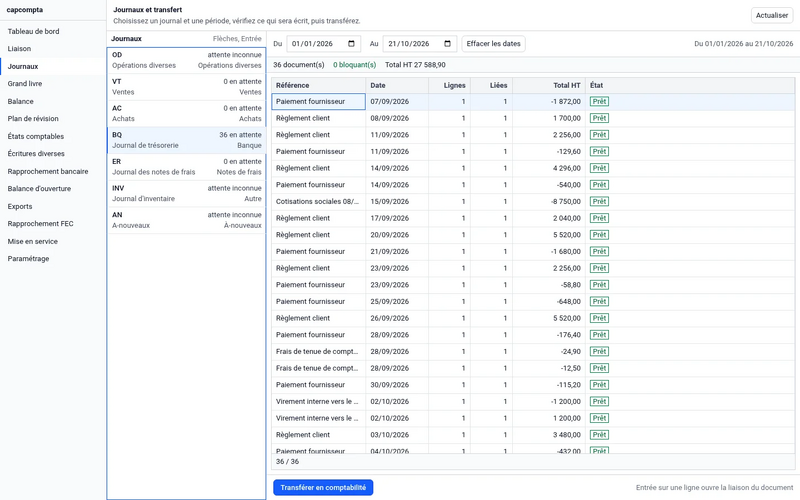Click the -58,80 amount cell

[x=549, y=285]
